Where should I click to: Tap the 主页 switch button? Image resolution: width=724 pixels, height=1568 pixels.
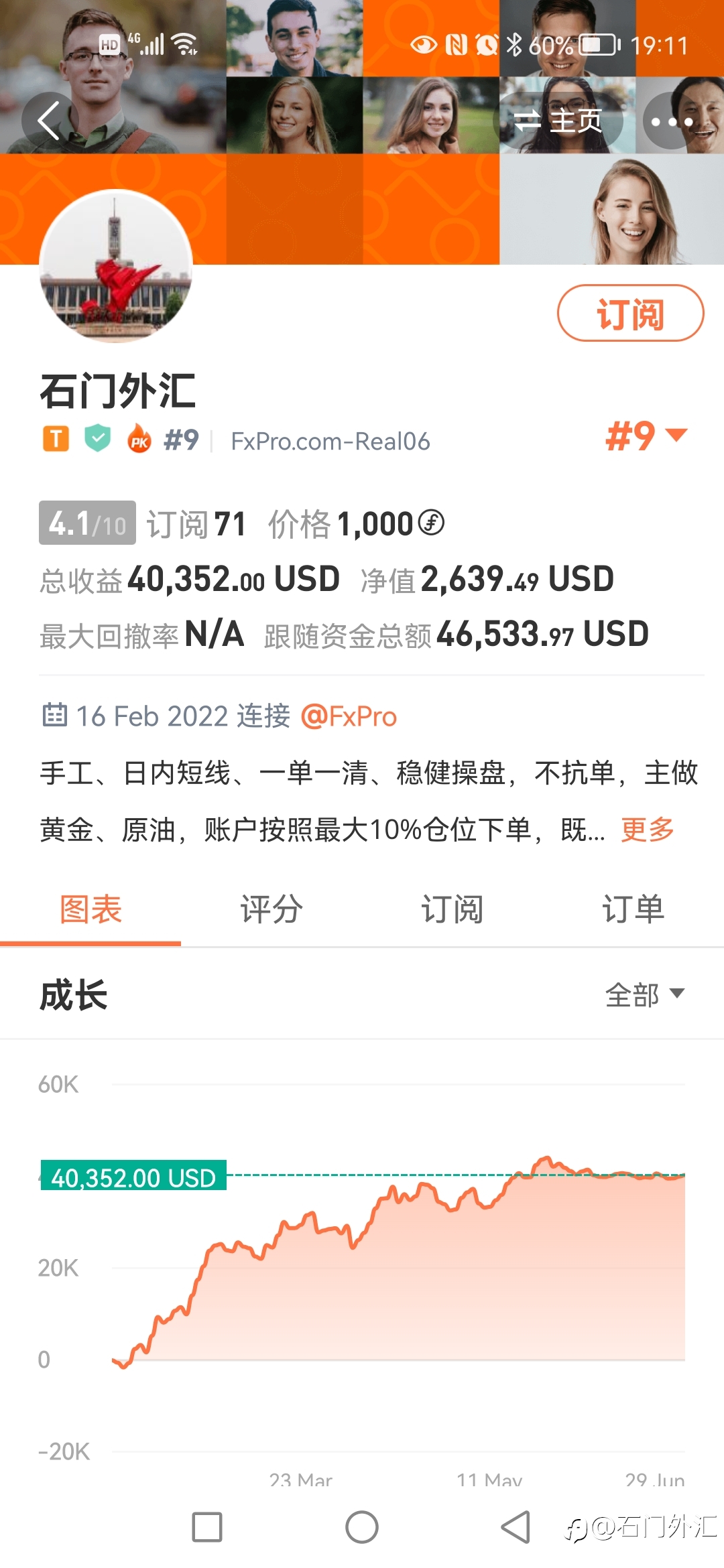pyautogui.click(x=558, y=121)
